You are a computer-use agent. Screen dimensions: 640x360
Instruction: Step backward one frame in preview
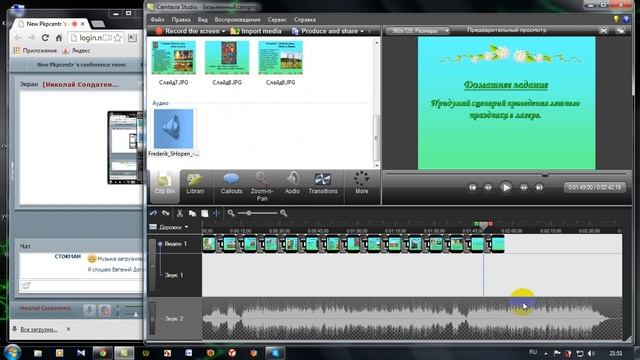click(x=488, y=187)
